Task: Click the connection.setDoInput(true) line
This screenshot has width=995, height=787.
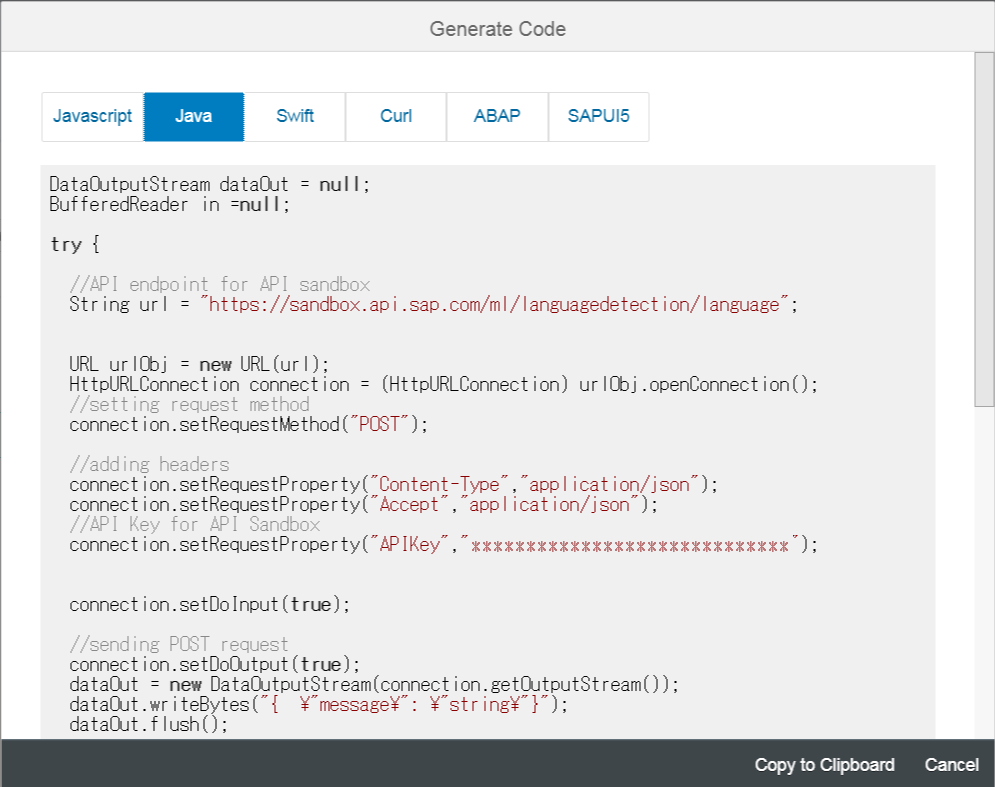Action: click(x=210, y=605)
